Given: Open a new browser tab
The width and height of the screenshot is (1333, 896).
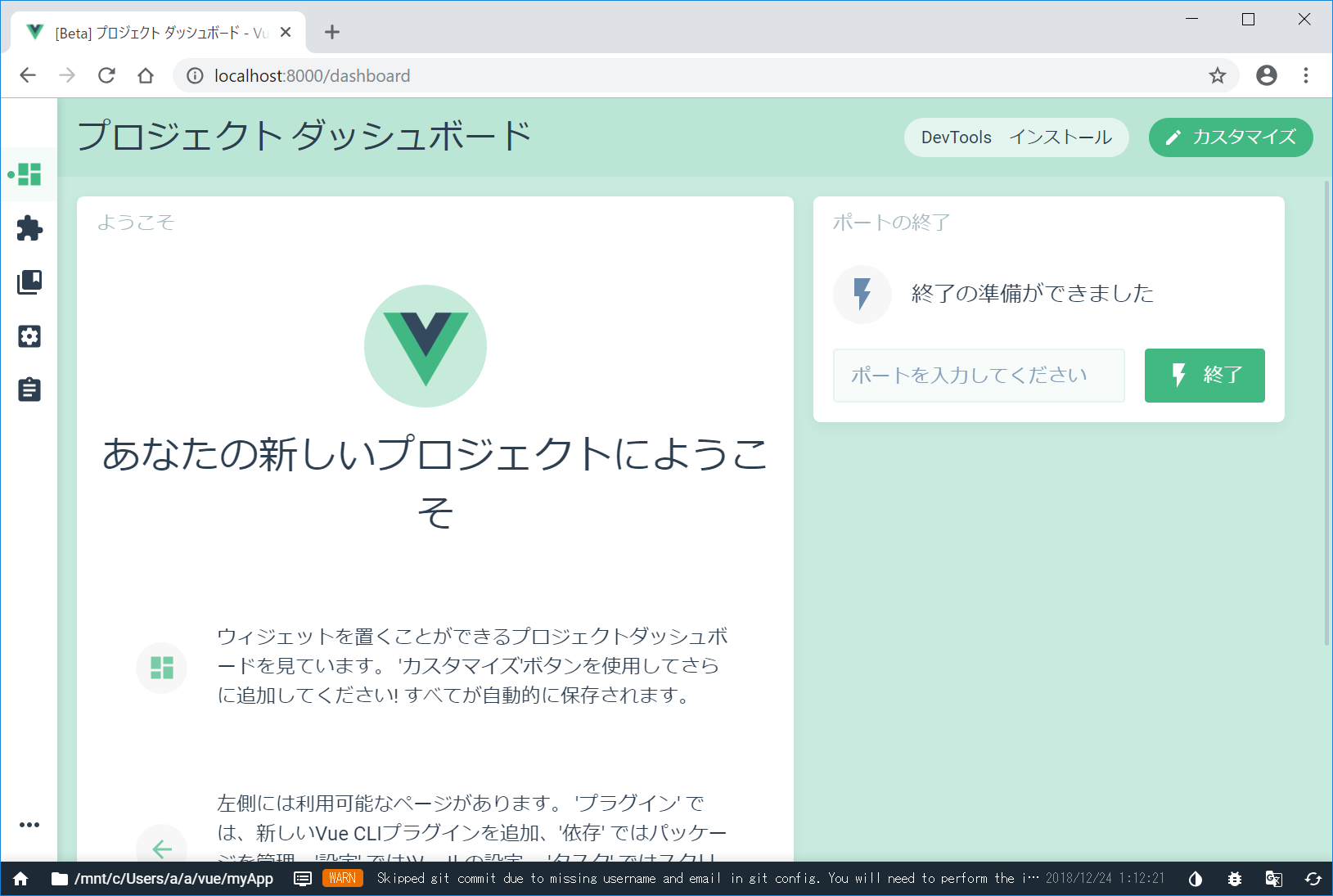Looking at the screenshot, I should 331,32.
